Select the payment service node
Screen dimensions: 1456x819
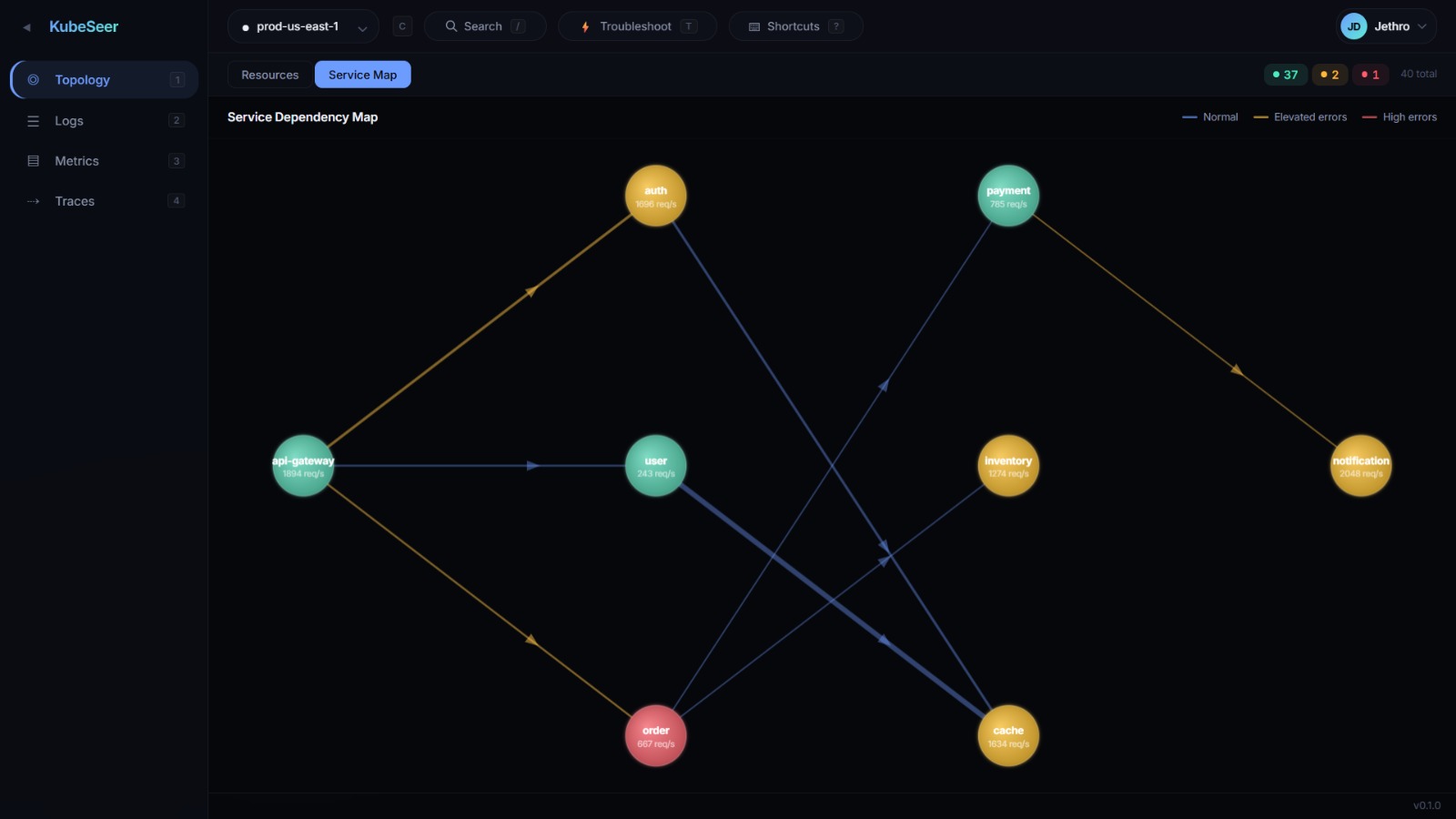(x=1008, y=196)
